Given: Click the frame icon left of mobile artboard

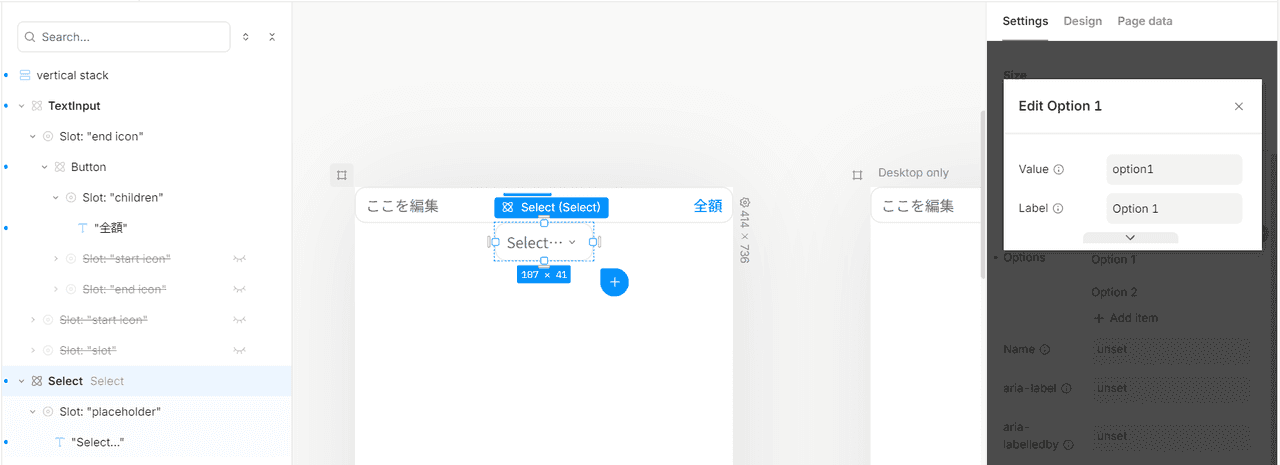Looking at the screenshot, I should (341, 175).
